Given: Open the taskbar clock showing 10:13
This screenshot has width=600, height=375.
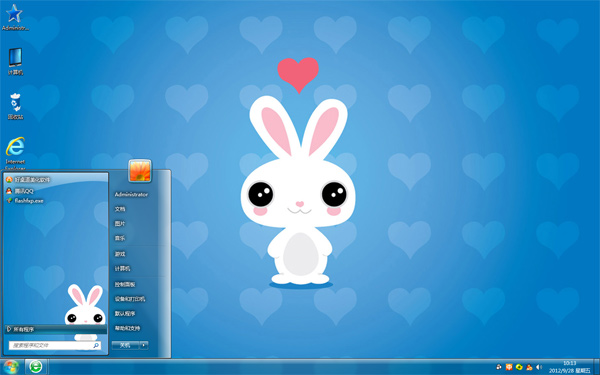Looking at the screenshot, I should [x=570, y=367].
